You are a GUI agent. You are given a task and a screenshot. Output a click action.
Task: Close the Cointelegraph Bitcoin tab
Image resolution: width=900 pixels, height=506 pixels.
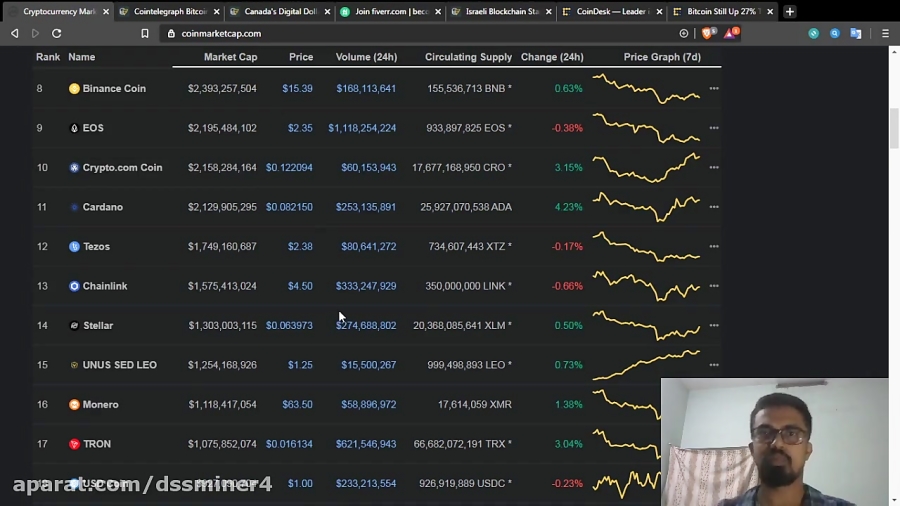(x=216, y=11)
